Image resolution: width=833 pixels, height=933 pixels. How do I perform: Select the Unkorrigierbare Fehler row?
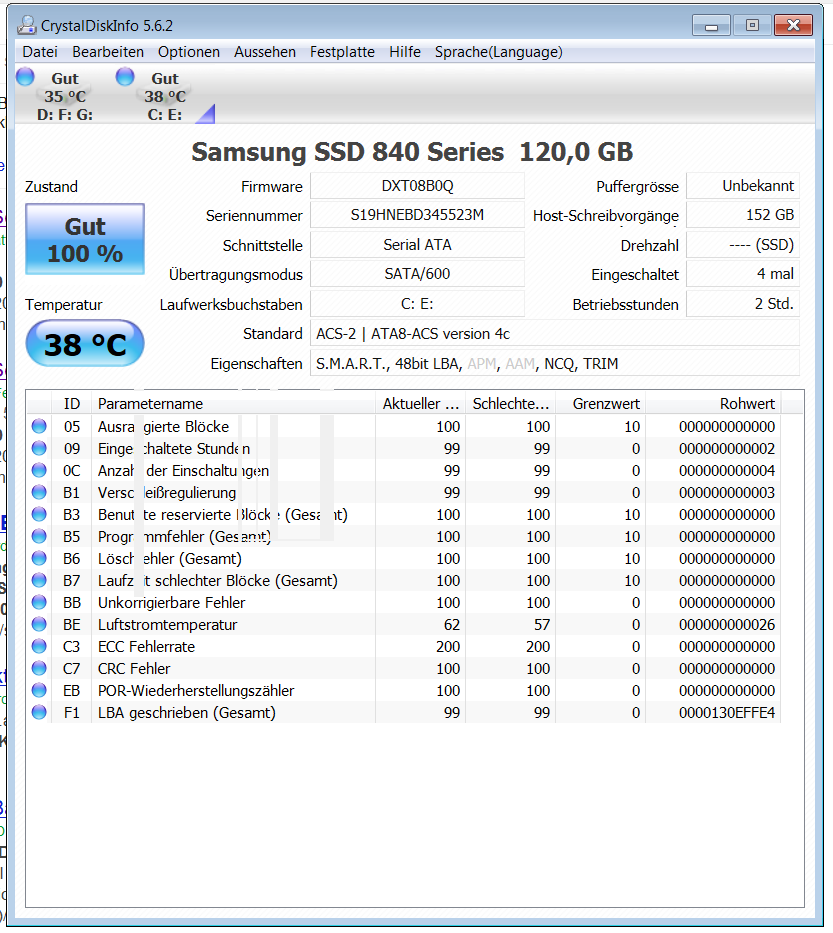coord(403,602)
